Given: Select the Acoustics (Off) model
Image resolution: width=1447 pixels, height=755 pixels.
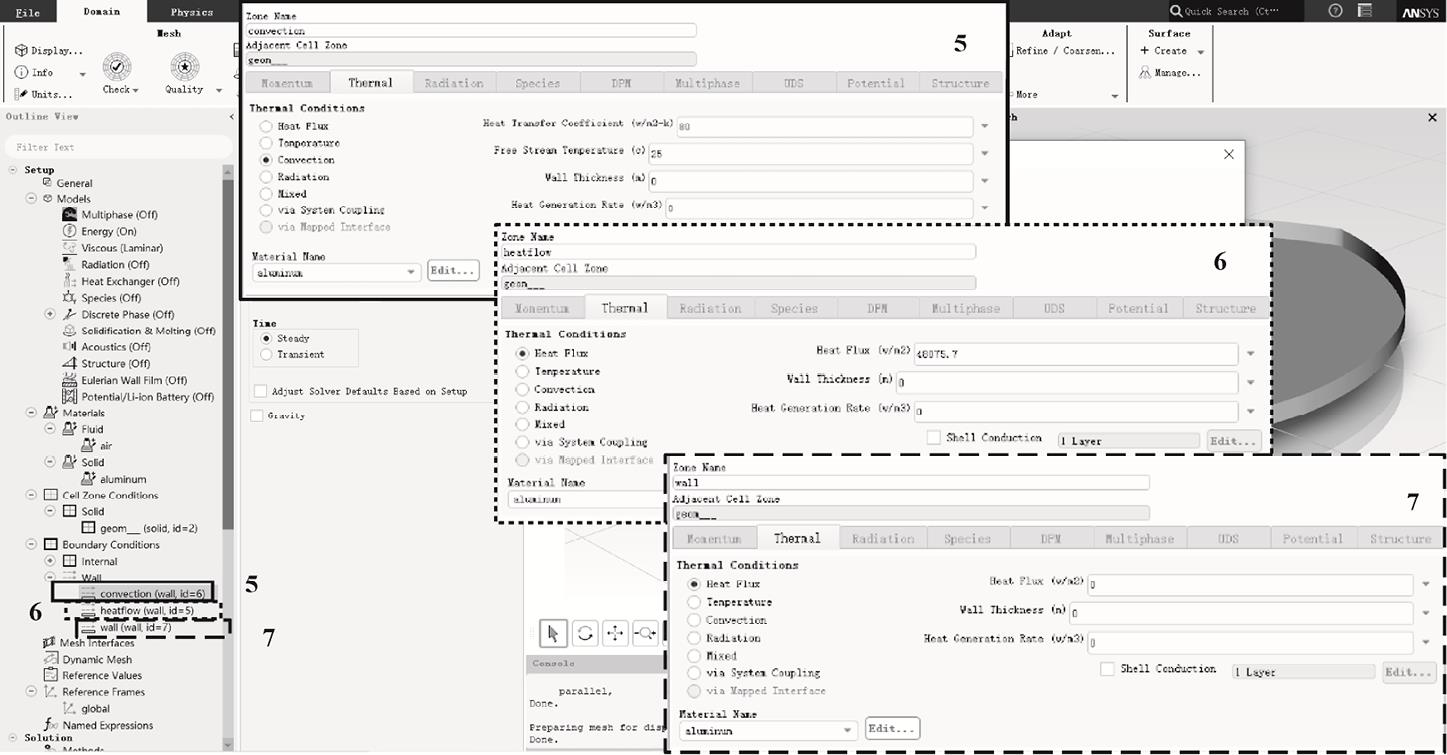Looking at the screenshot, I should 106,347.
